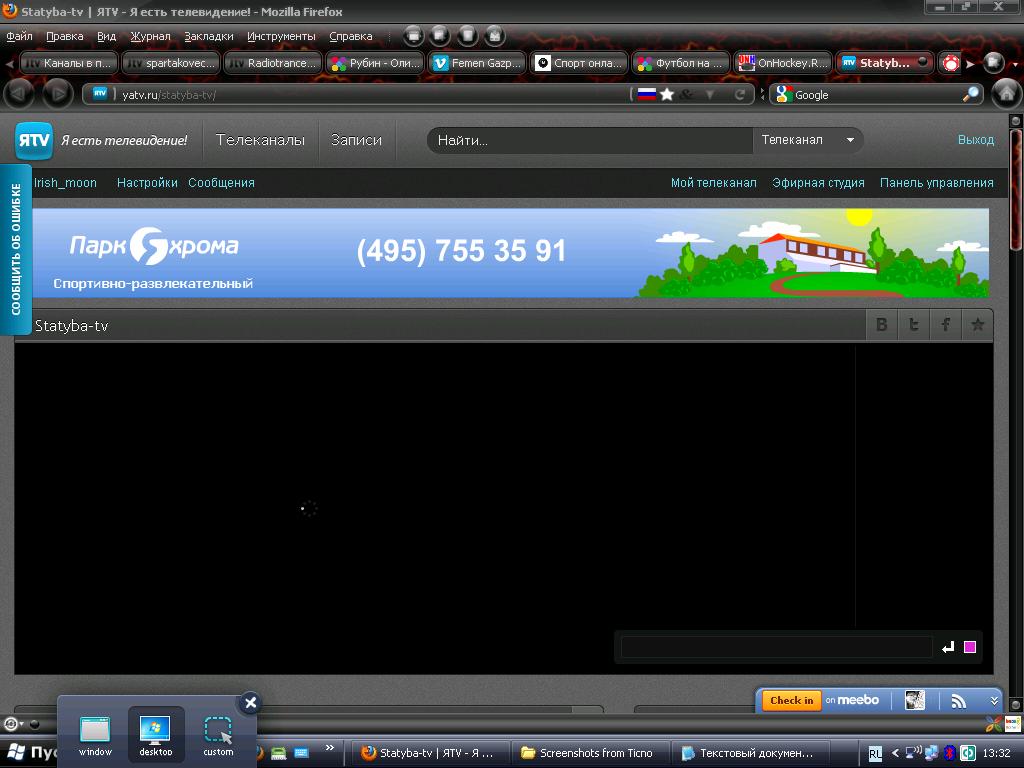The image size is (1024, 768).
Task: Click the fourth round toolbar button next to the Справка menu
Action: (495, 35)
